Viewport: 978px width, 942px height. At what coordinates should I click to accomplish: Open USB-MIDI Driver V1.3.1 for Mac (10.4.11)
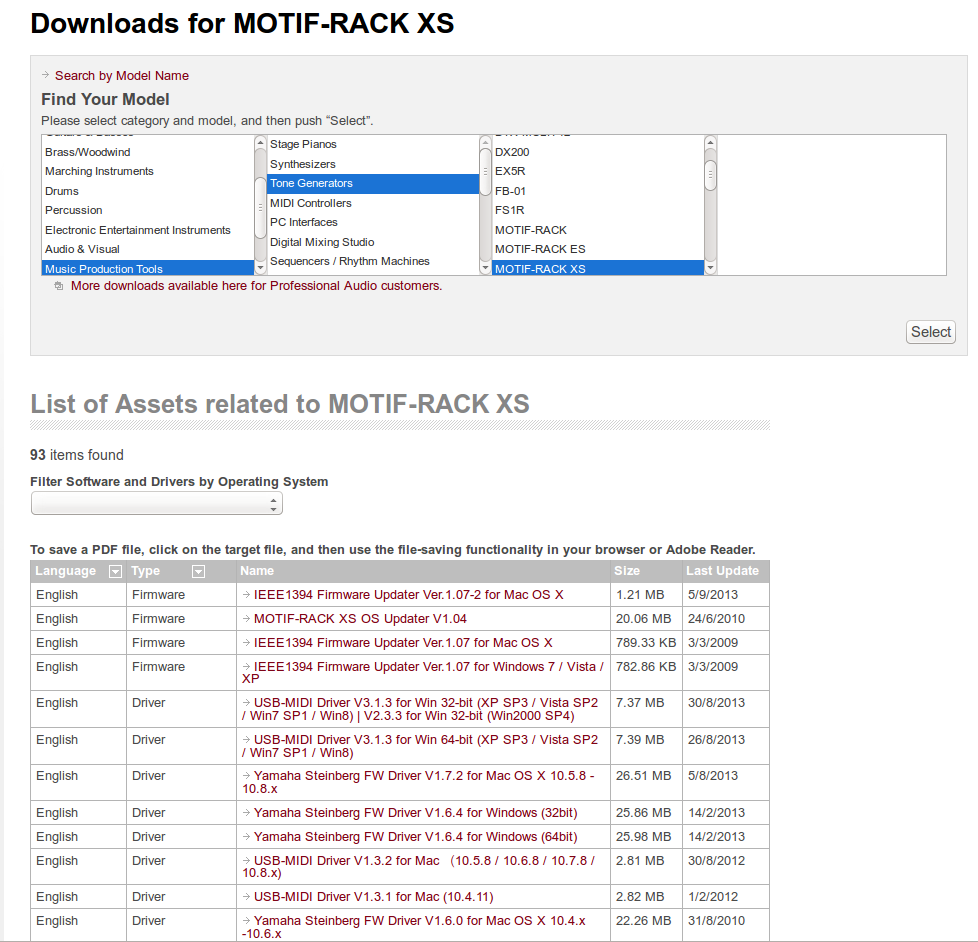tap(373, 897)
